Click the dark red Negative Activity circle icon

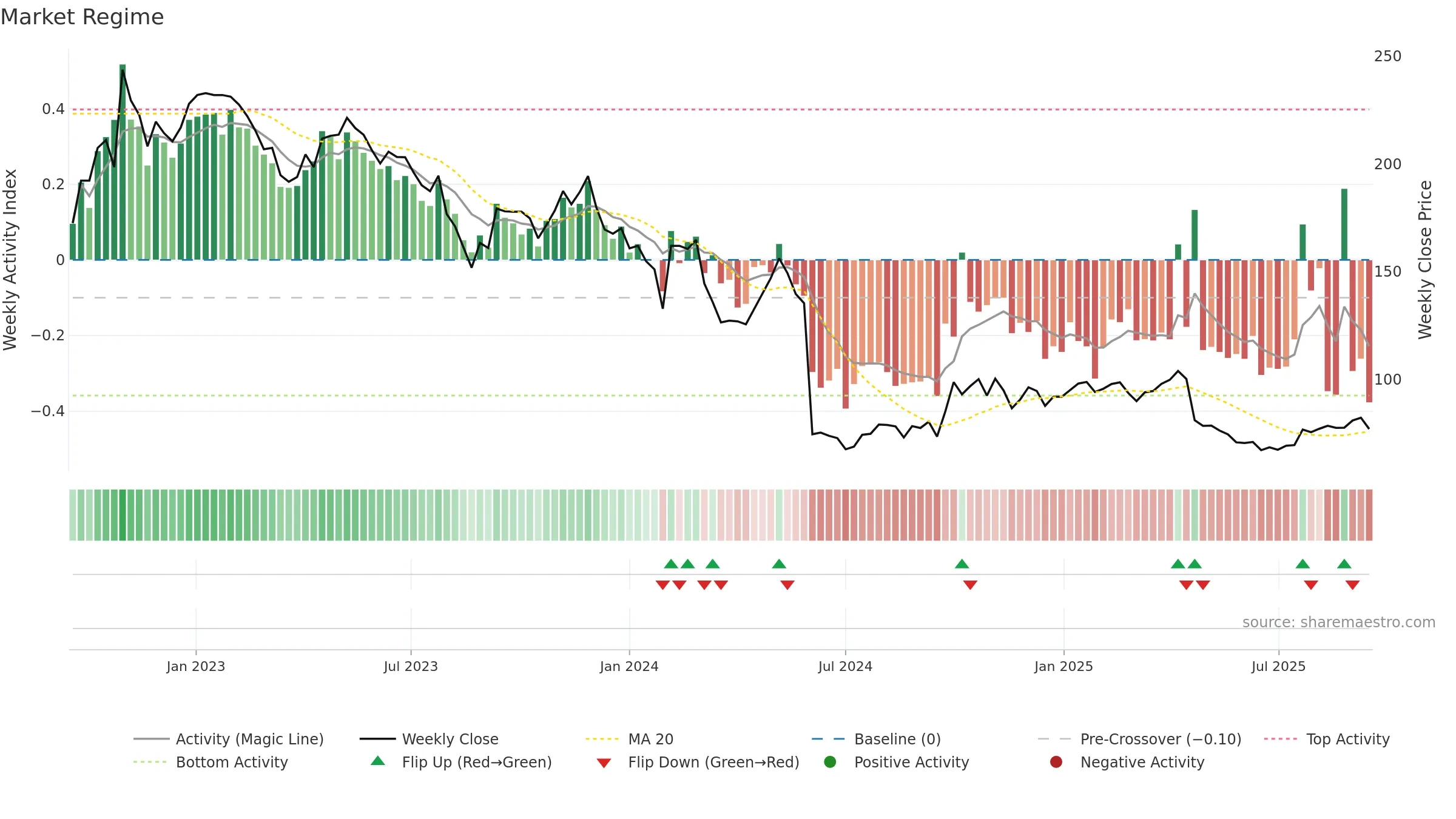(1056, 762)
